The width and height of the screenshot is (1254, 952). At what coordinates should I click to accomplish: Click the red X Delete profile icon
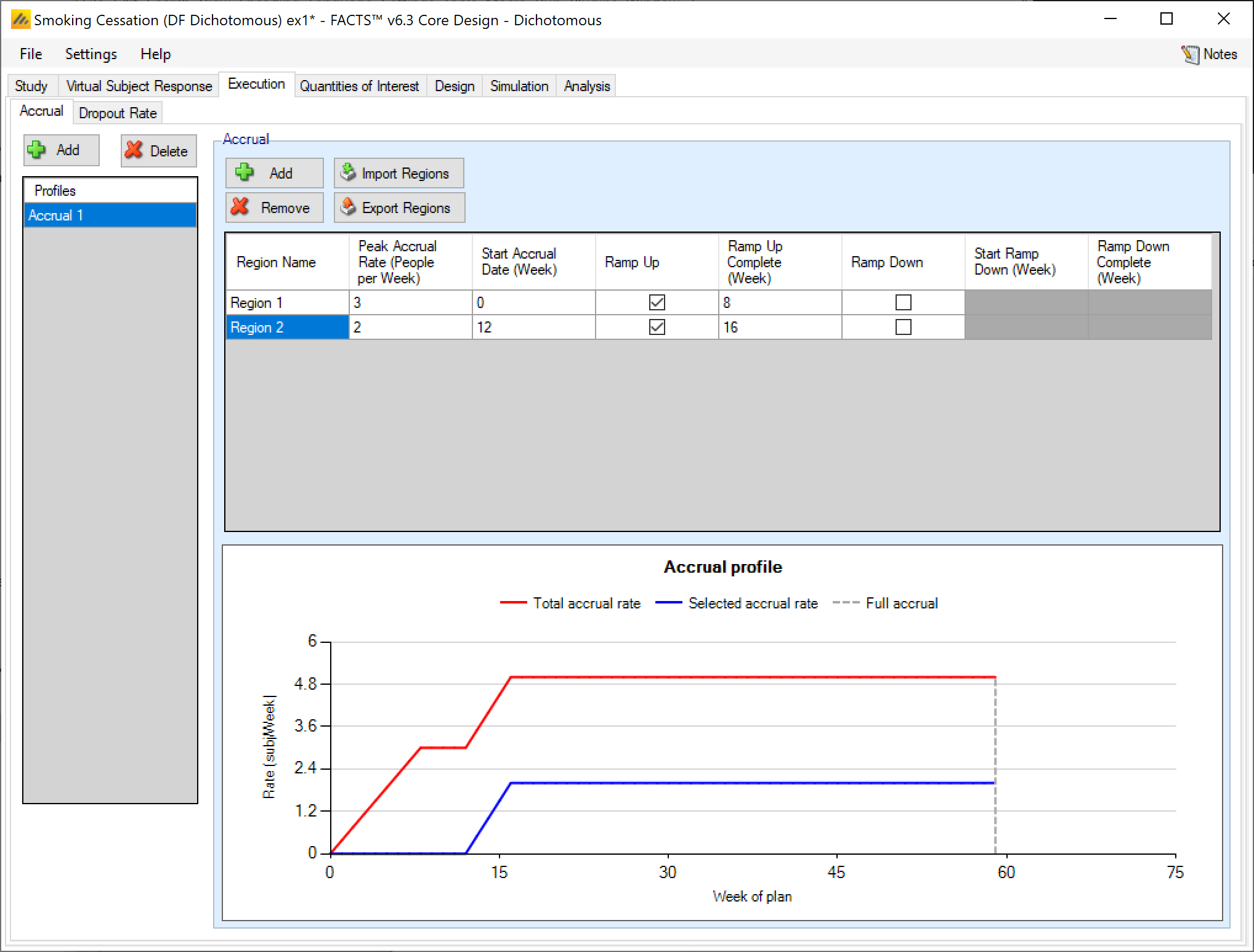pos(134,150)
